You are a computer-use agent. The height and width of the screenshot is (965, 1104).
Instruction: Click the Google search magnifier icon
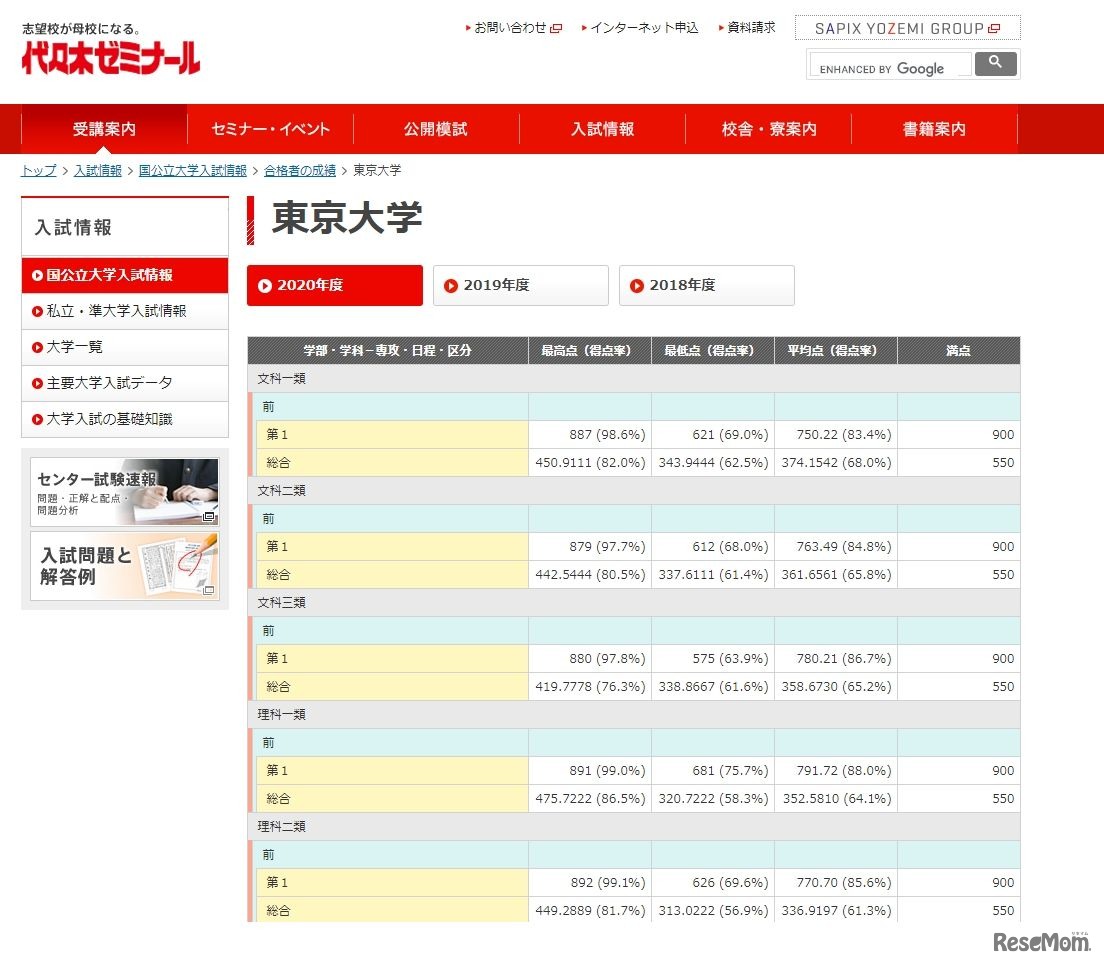point(994,63)
